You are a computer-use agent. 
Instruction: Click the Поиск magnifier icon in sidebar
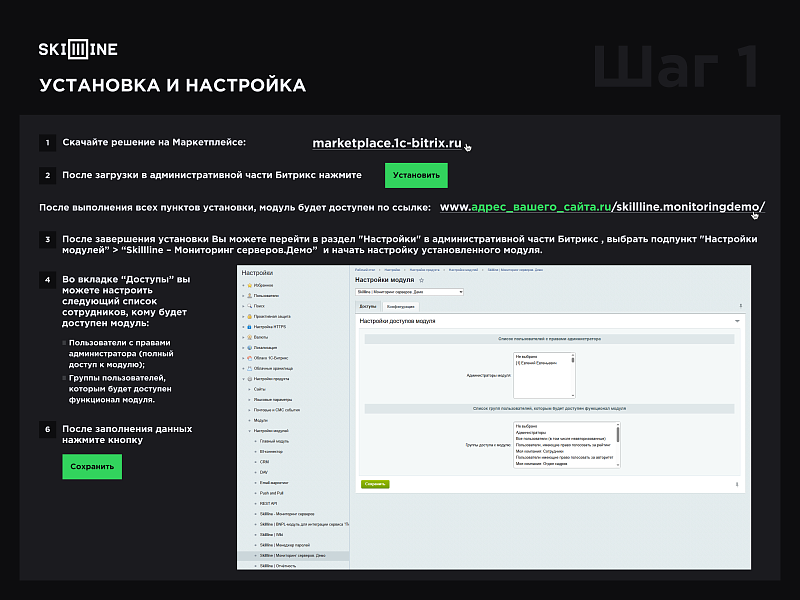[249, 307]
